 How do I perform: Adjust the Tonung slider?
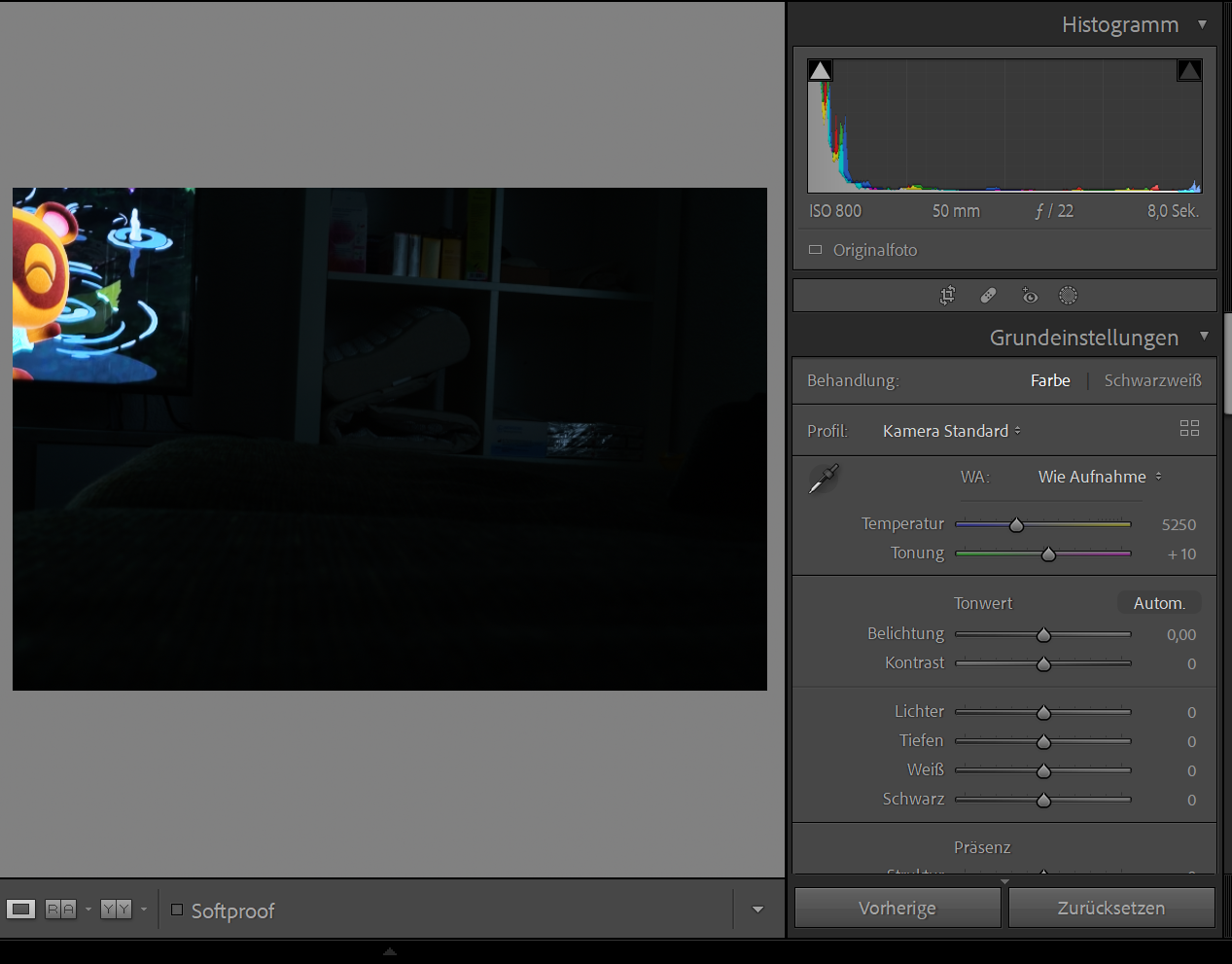coord(1048,554)
